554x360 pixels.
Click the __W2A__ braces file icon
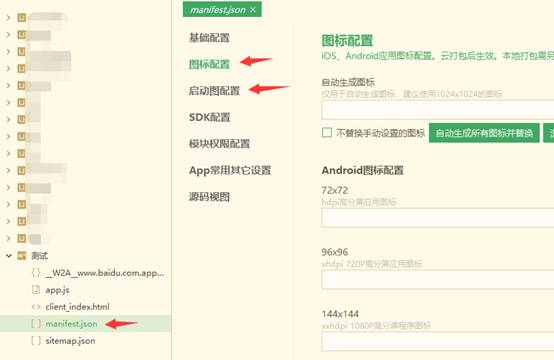click(36, 273)
